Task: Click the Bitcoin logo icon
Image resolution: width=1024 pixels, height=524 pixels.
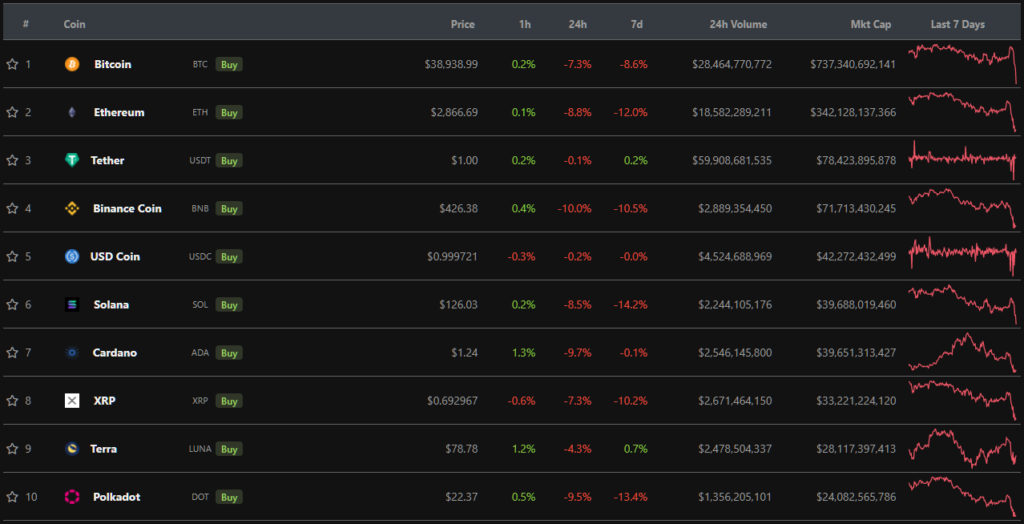Action: click(x=72, y=64)
